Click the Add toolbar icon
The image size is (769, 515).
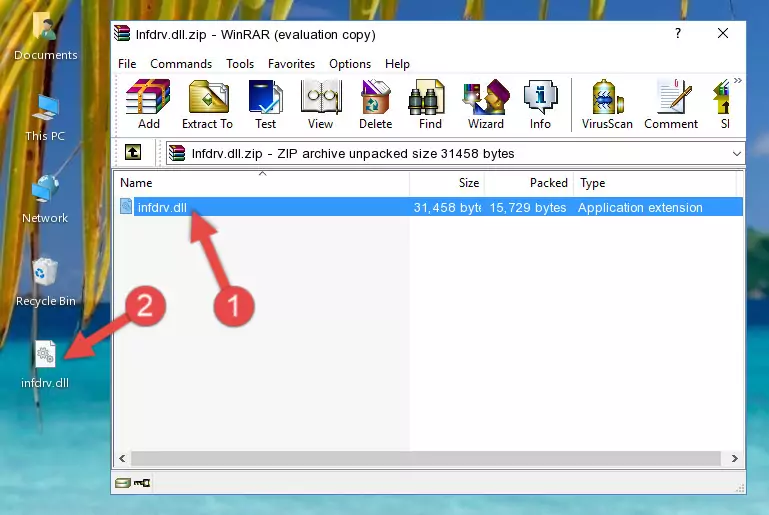pyautogui.click(x=148, y=104)
